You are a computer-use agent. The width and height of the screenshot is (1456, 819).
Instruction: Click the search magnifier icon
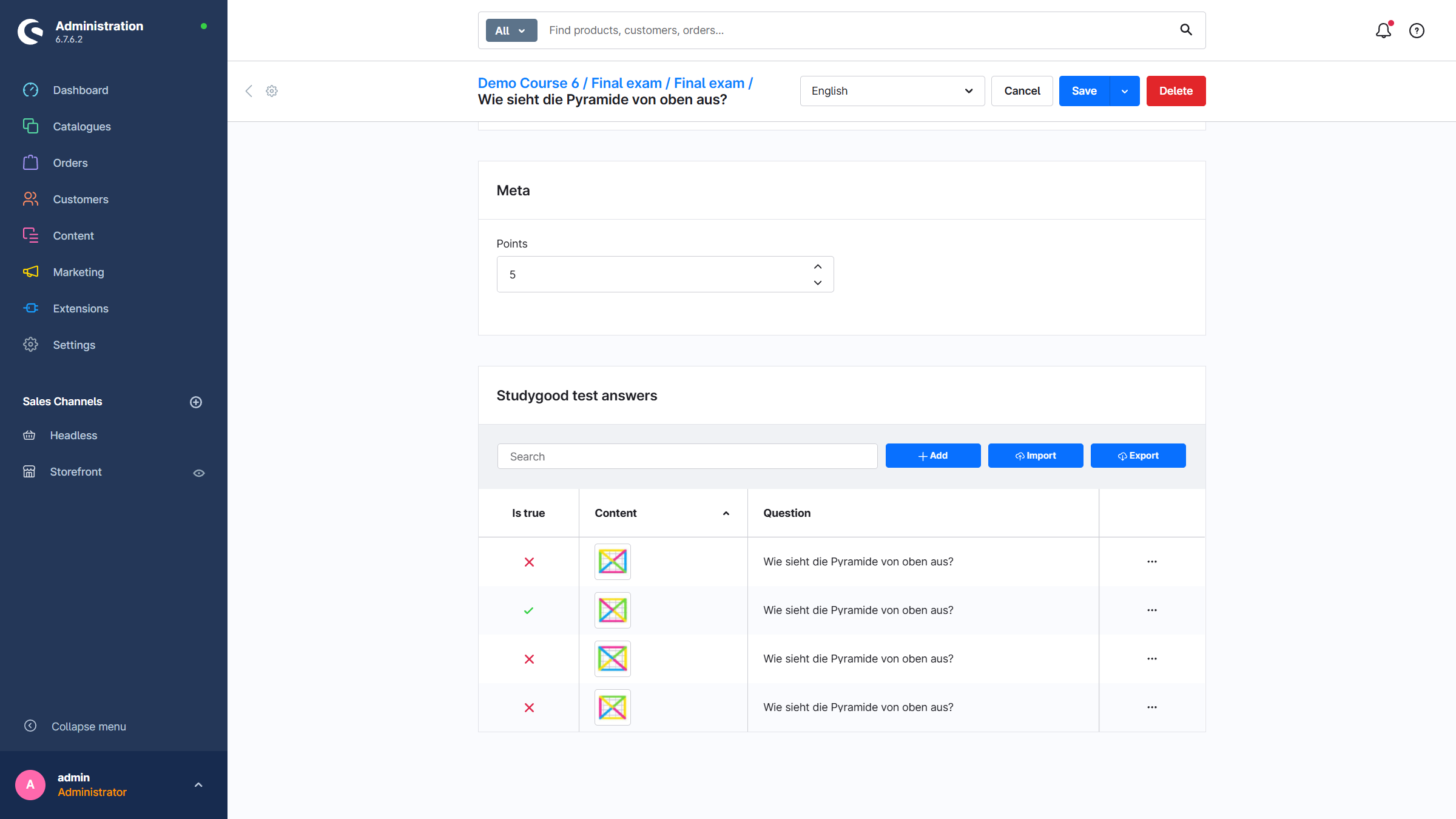point(1186,30)
